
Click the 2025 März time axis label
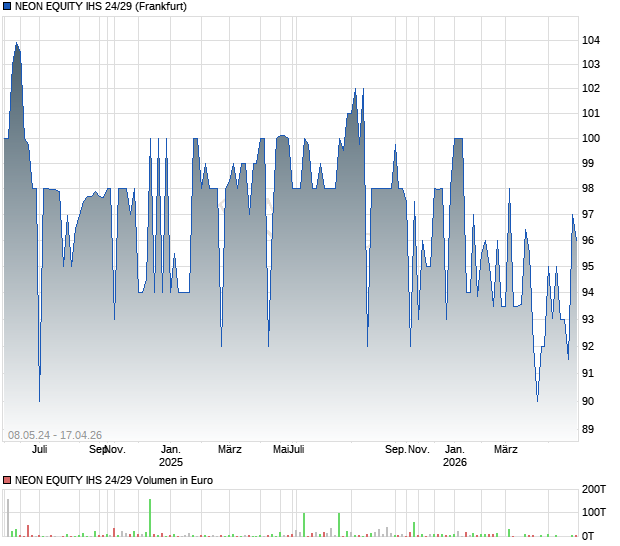[x=230, y=450]
